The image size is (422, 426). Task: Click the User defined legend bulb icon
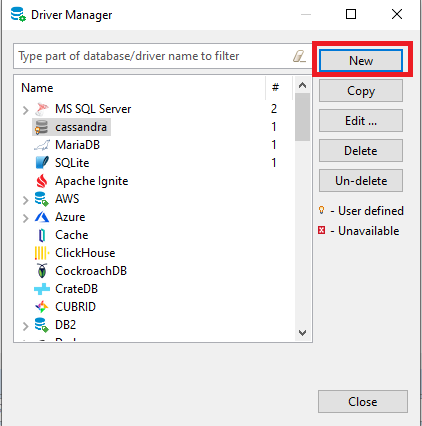click(x=321, y=210)
